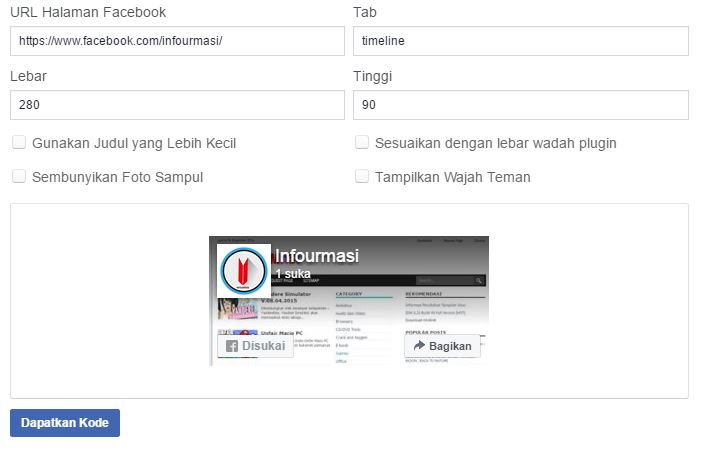Click the 1 suka like count
Viewport: 712px width, 450px height.
coord(293,274)
